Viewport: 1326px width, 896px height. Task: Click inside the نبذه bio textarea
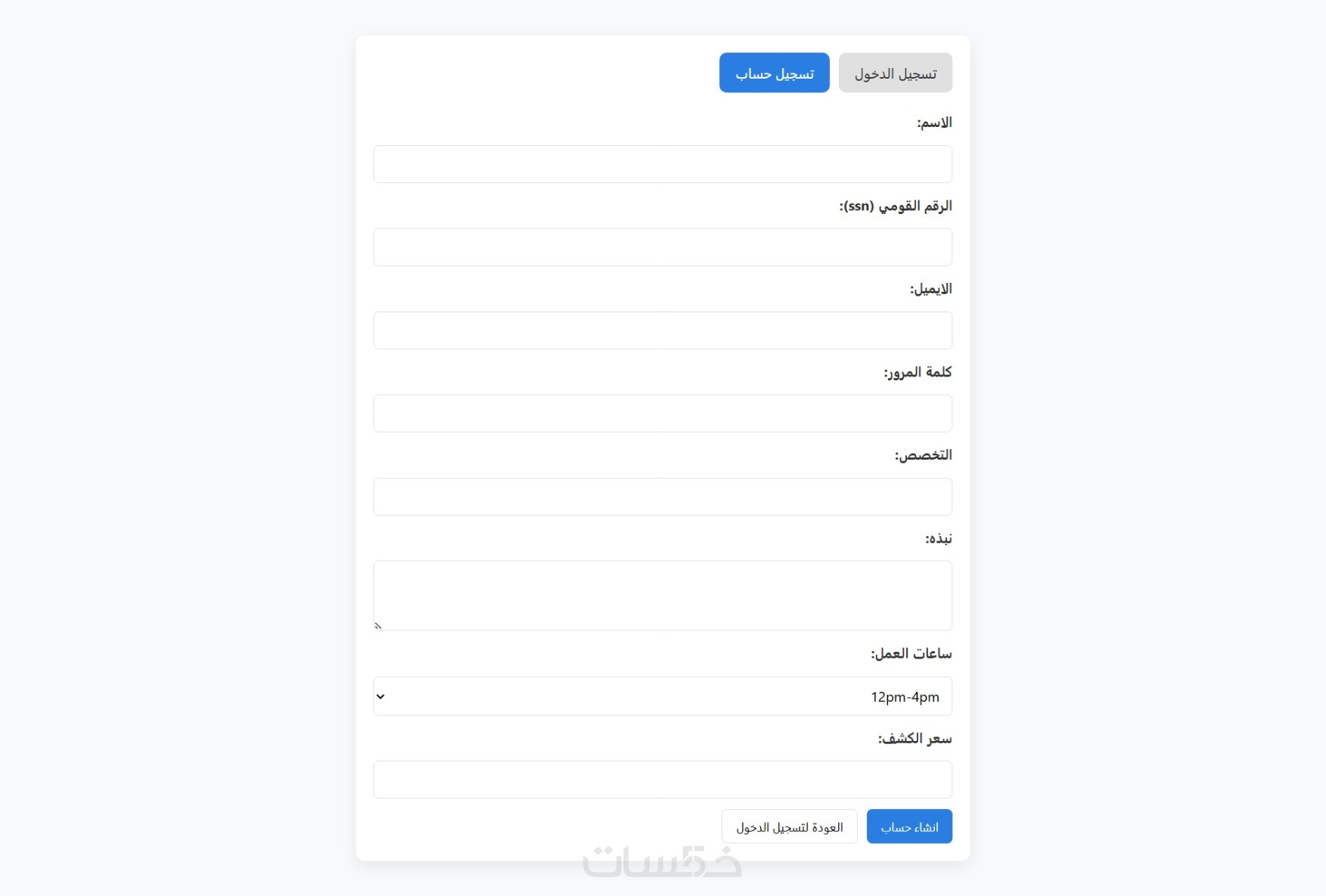(x=663, y=595)
